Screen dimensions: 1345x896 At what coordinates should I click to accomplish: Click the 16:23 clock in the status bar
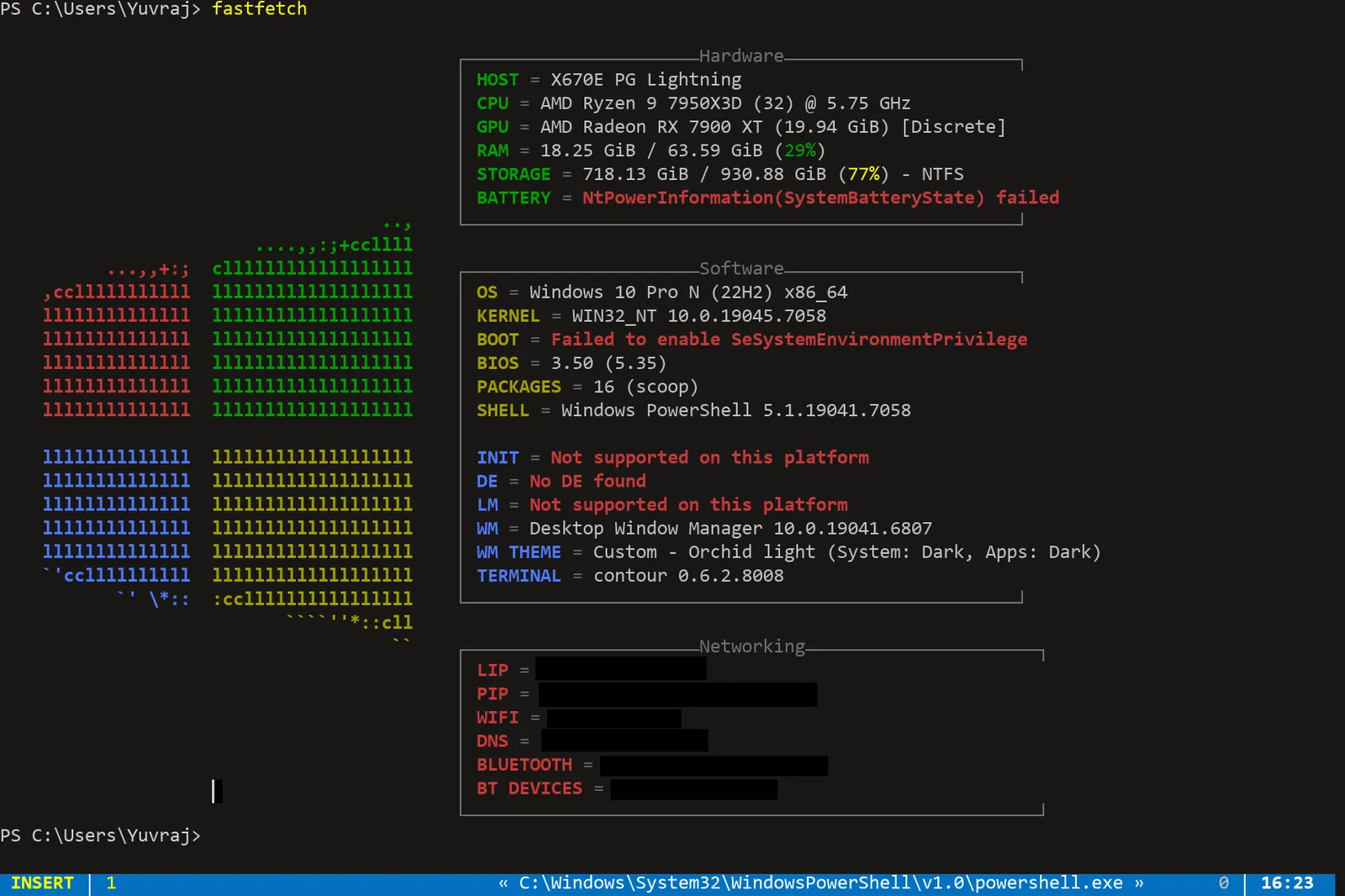point(1288,883)
